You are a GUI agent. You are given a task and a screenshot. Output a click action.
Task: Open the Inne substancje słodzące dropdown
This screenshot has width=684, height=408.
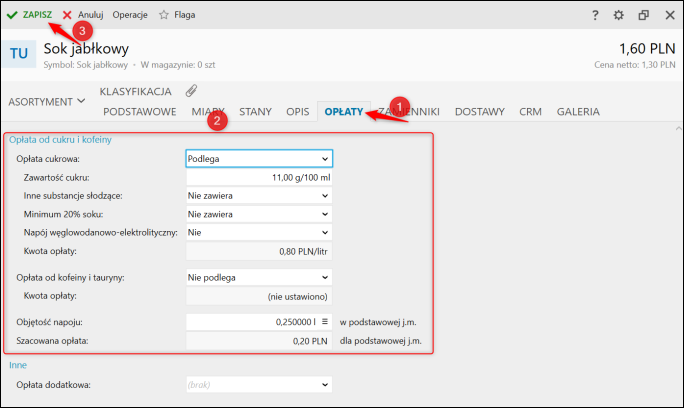(x=259, y=196)
